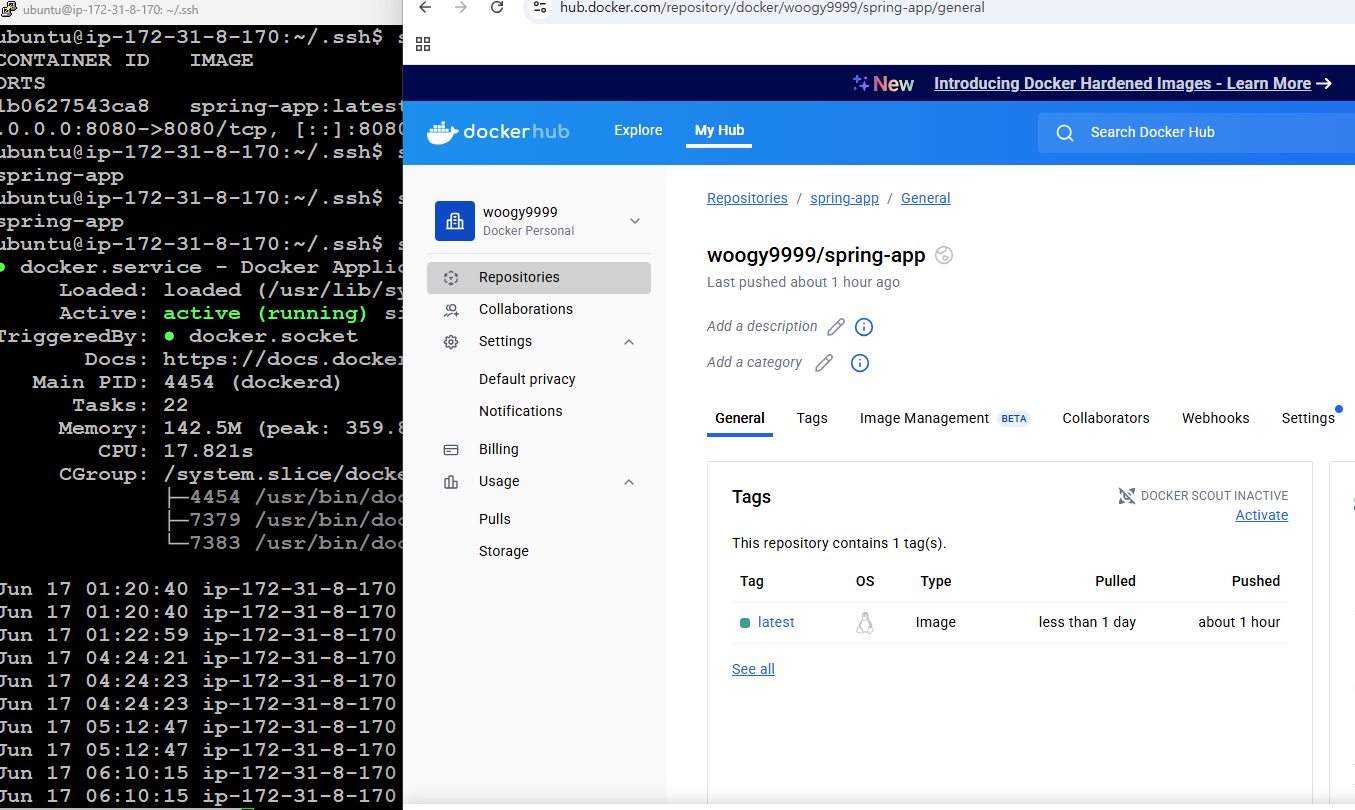The image size is (1355, 810).
Task: Click the Usage chart icon
Action: click(x=451, y=482)
